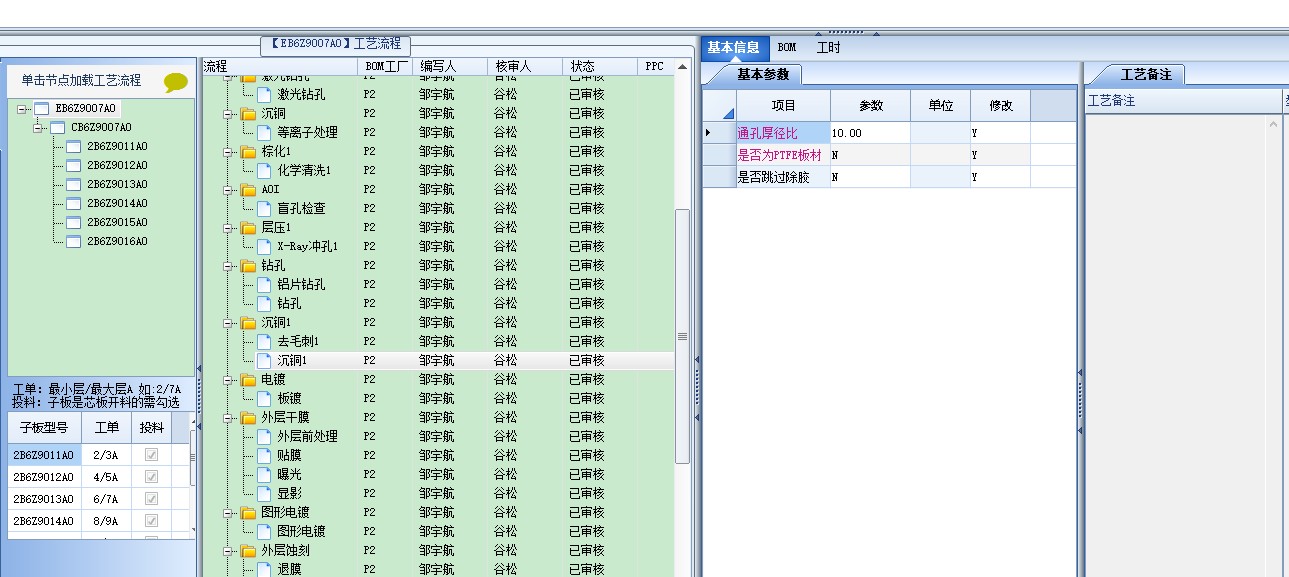Toggle 投料 checkbox for 2B6Z9013A0
The height and width of the screenshot is (577, 1289).
[151, 499]
